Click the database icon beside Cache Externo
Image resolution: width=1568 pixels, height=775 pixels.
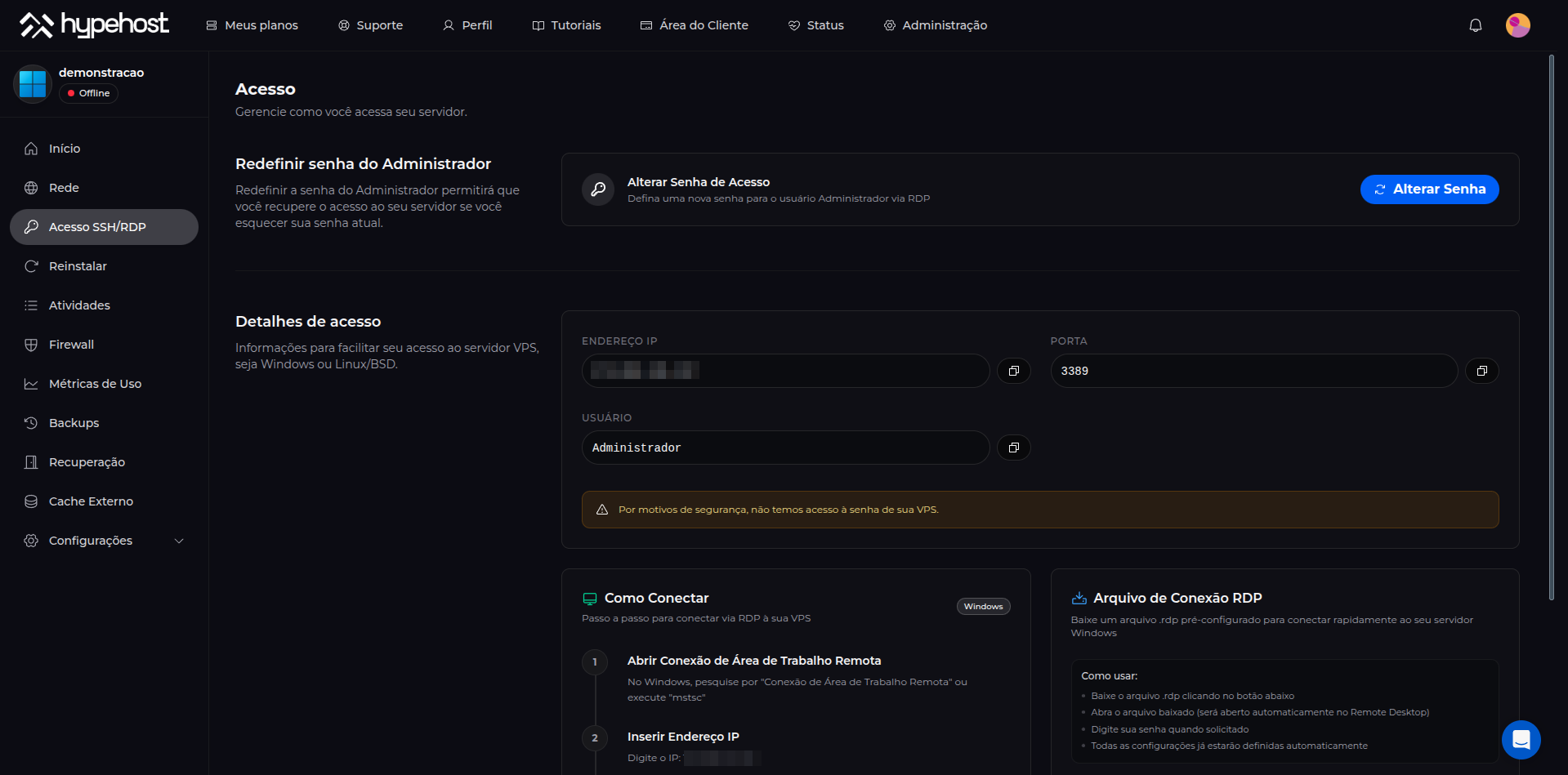click(31, 501)
